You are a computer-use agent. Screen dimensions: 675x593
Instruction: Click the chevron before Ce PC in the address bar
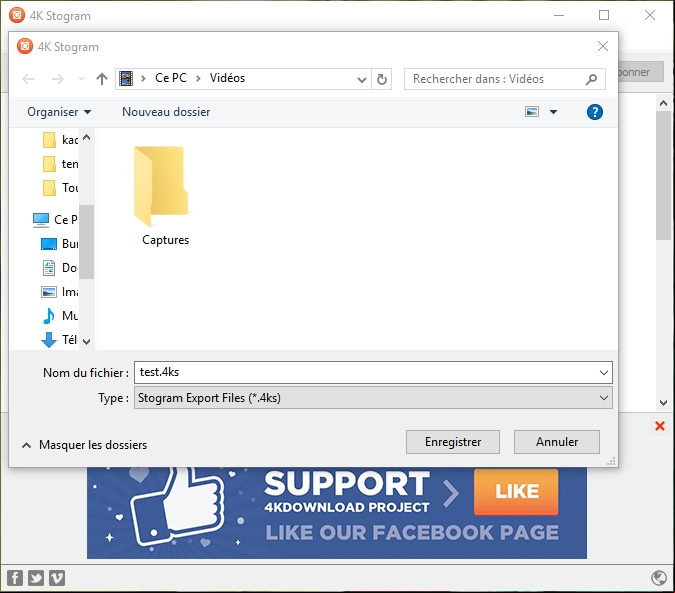143,79
